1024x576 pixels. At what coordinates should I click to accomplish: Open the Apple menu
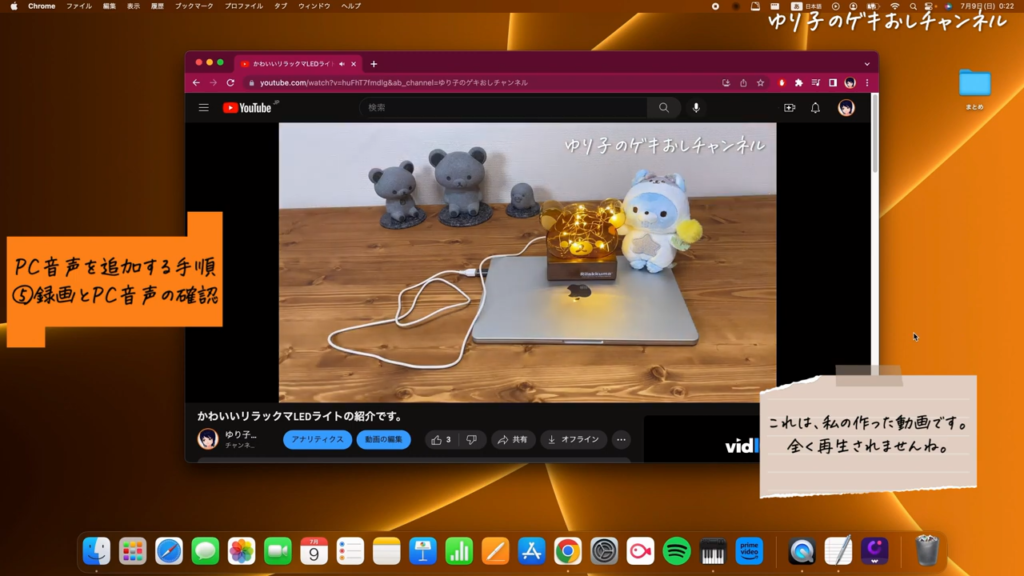coord(14,6)
